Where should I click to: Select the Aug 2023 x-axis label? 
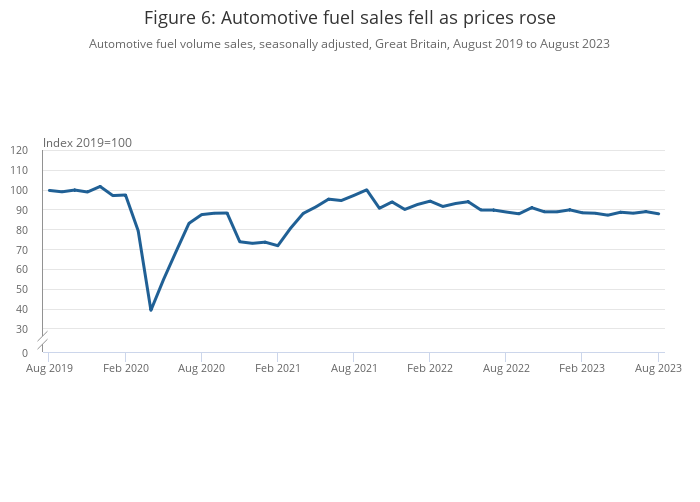[x=658, y=368]
